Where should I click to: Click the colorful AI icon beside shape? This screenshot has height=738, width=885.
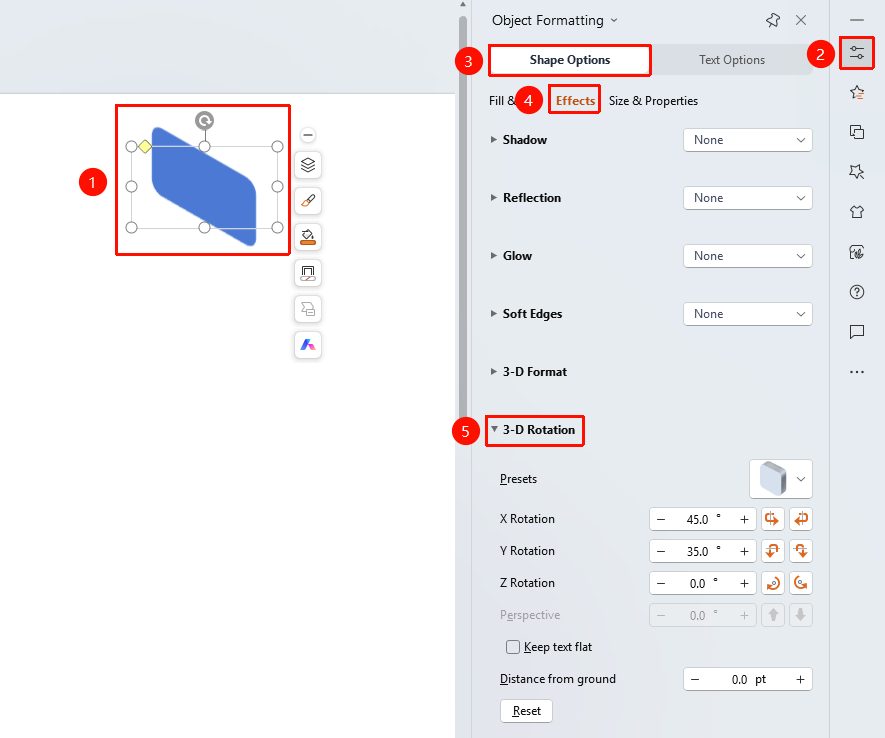(x=308, y=345)
